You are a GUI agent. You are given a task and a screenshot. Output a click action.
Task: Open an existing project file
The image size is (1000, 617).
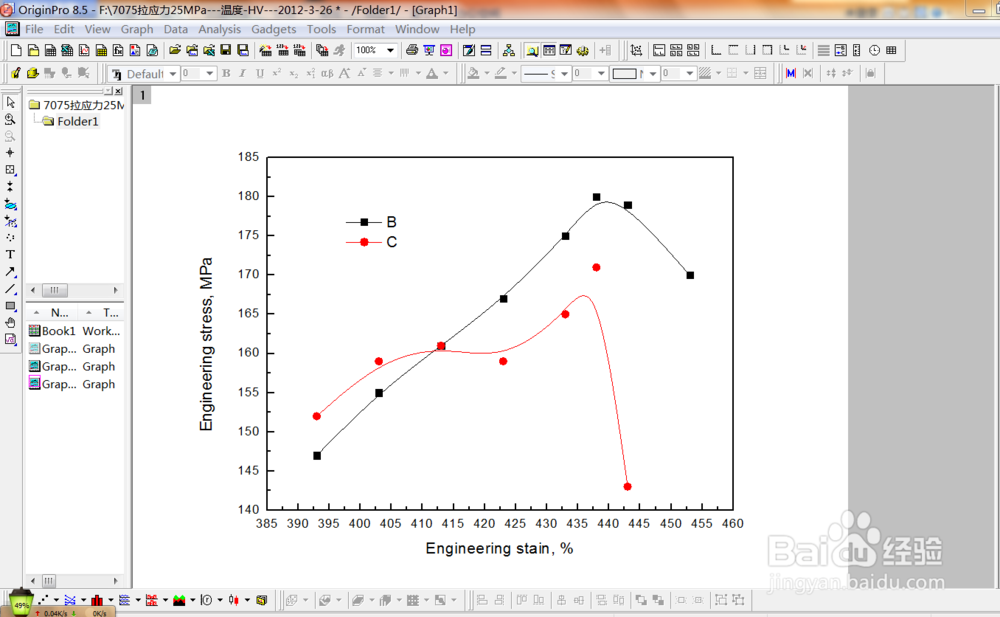click(175, 50)
